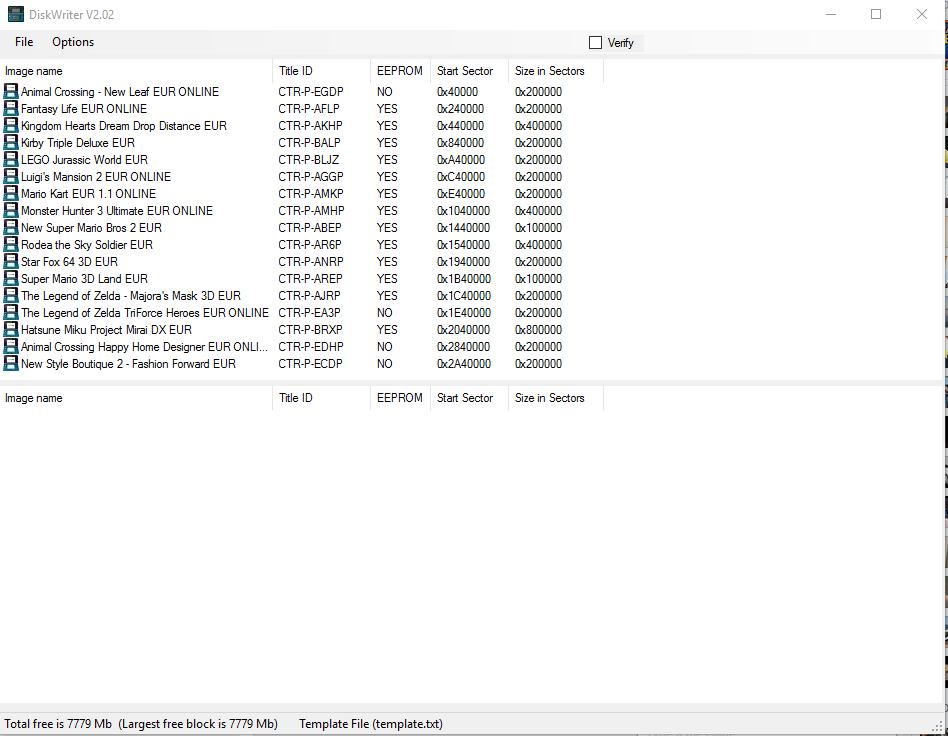
Task: Click Start Sector '0x1B40000' cell
Action: tap(464, 278)
